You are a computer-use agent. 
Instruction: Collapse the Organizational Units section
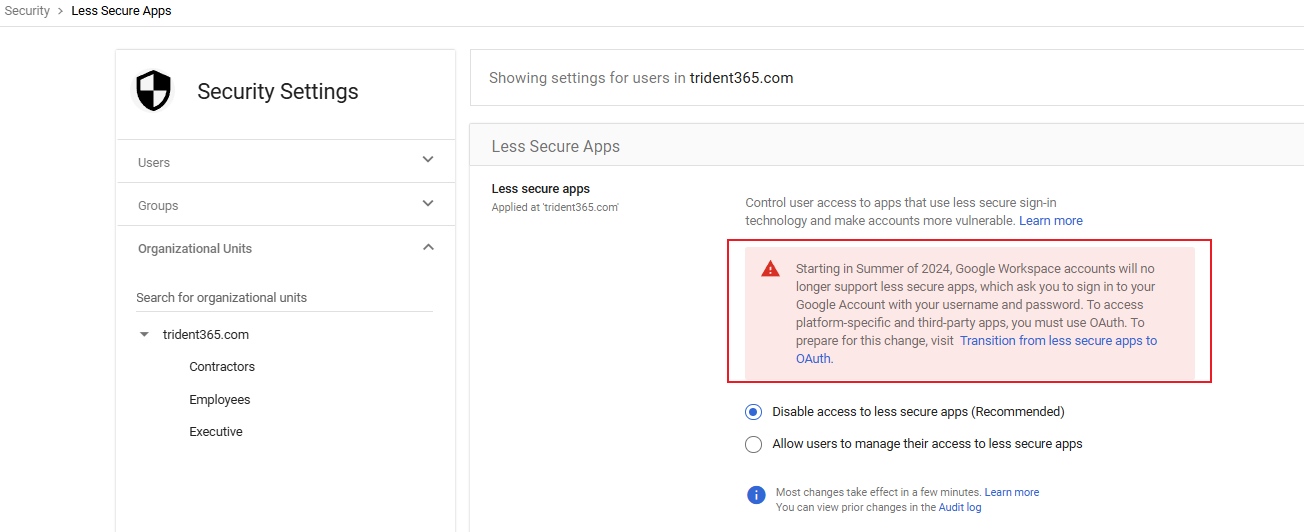tap(428, 247)
